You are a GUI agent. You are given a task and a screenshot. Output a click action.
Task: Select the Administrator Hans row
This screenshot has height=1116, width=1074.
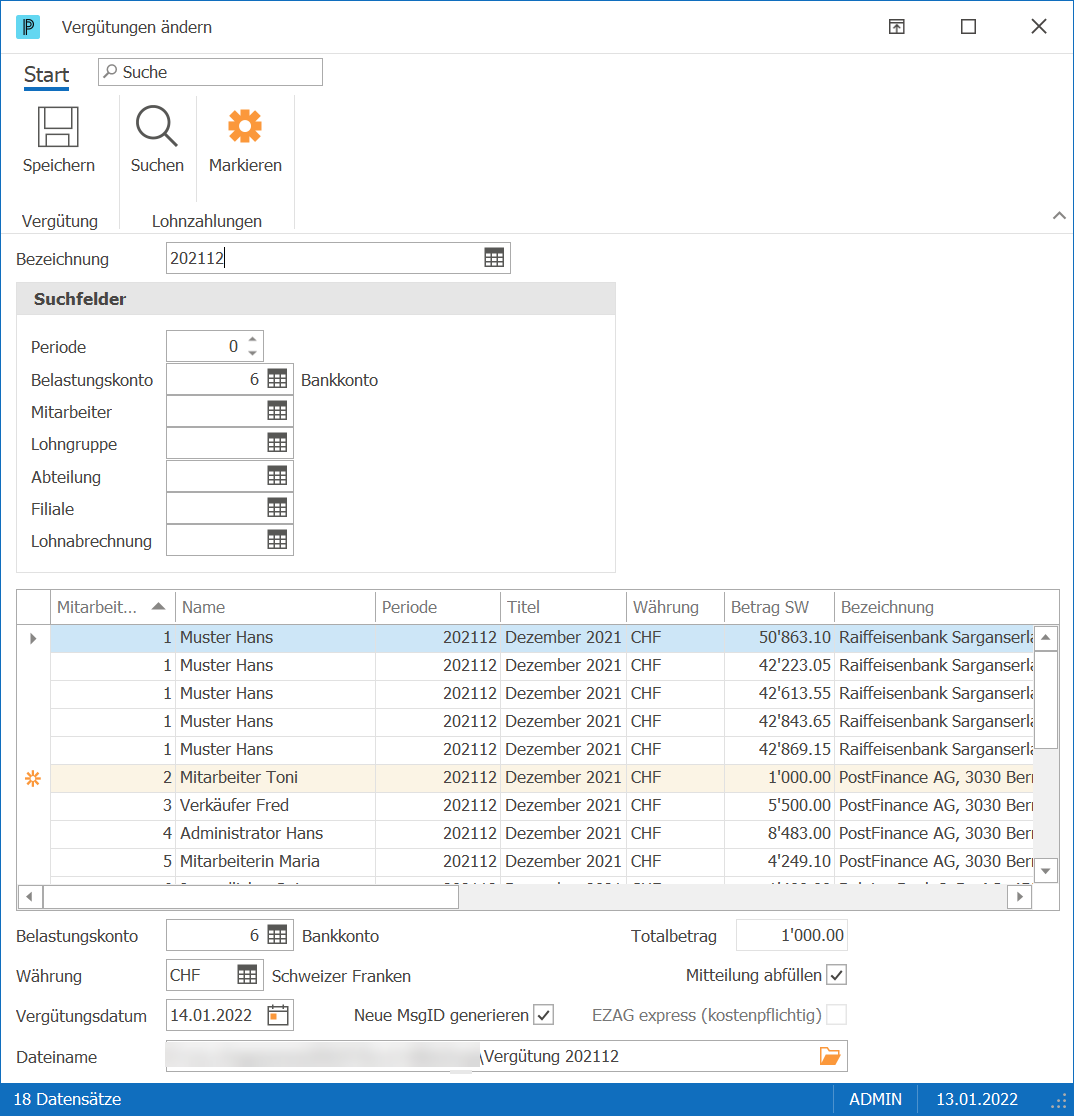(x=542, y=833)
